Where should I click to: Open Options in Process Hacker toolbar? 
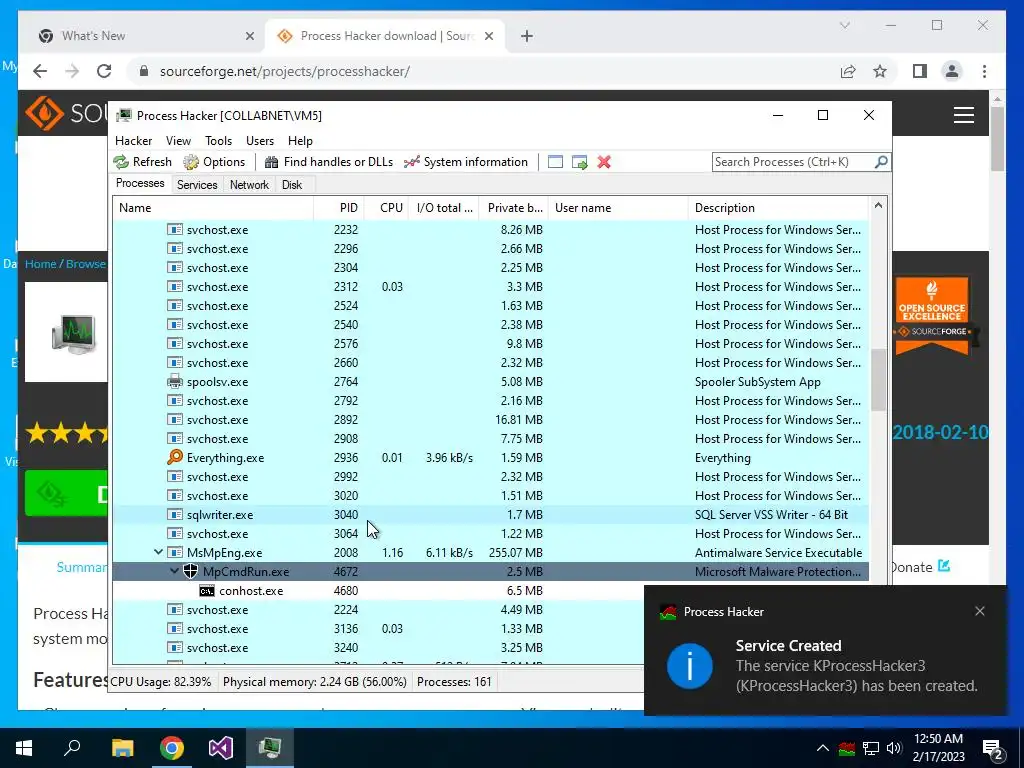[x=214, y=162]
